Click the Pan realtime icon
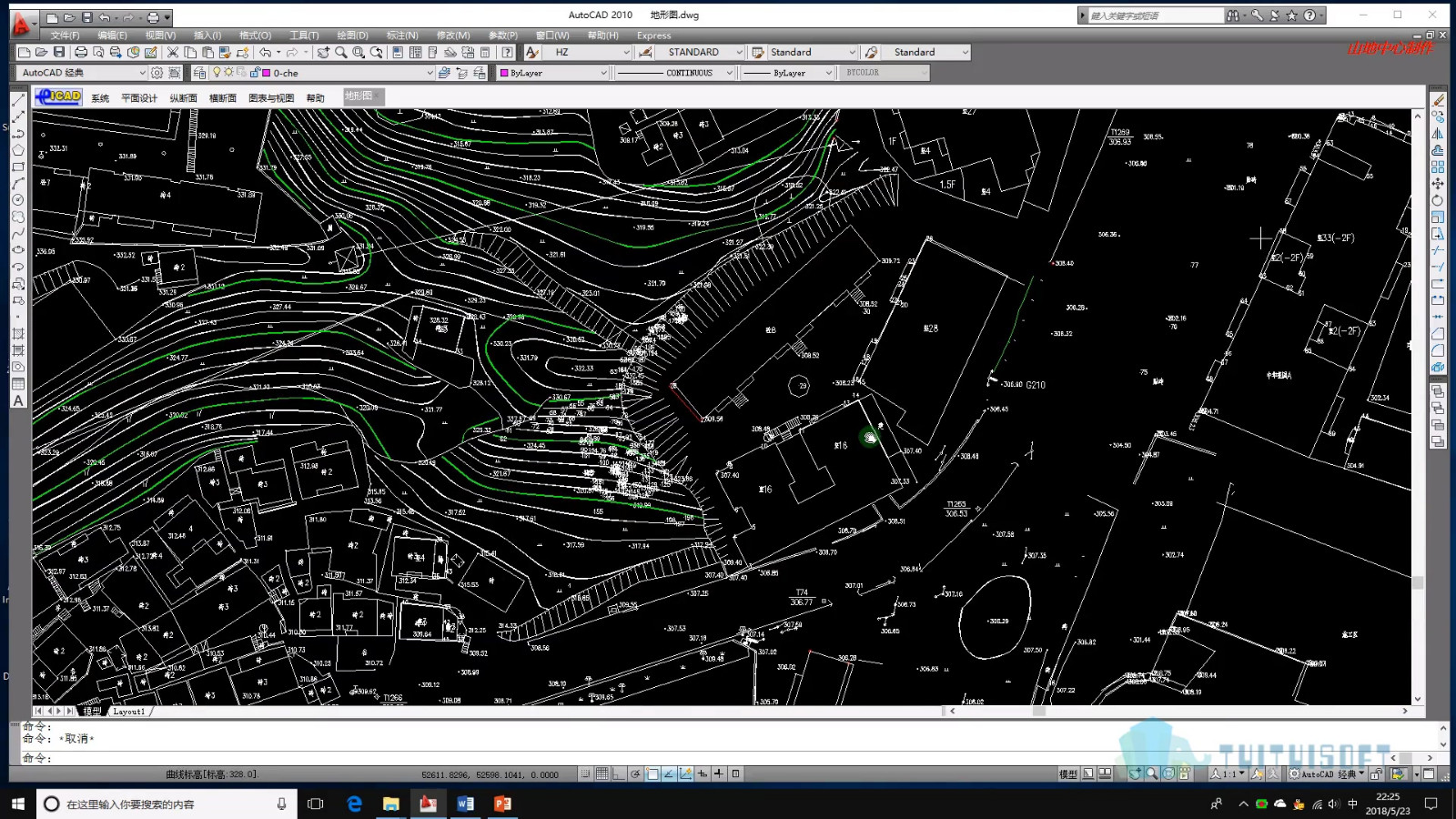Viewport: 1456px width, 819px height. 323,53
